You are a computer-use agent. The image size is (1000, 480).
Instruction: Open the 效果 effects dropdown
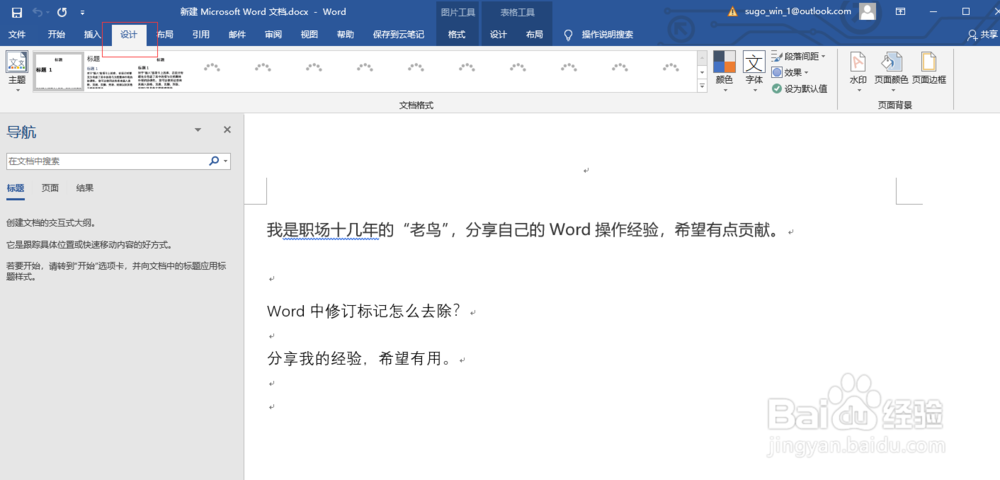tap(790, 73)
